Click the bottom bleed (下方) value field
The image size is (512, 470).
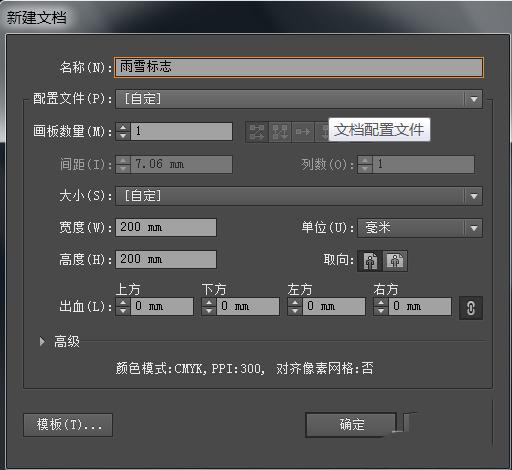pyautogui.click(x=248, y=306)
